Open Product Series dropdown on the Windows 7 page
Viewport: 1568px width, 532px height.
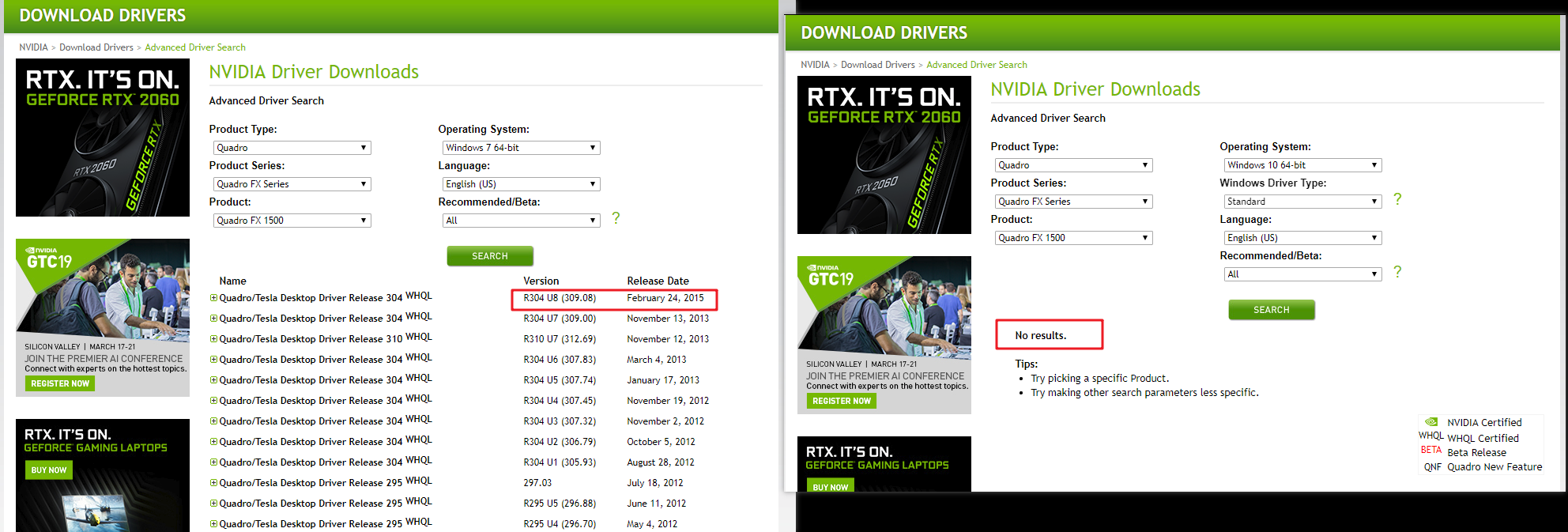[x=292, y=184]
